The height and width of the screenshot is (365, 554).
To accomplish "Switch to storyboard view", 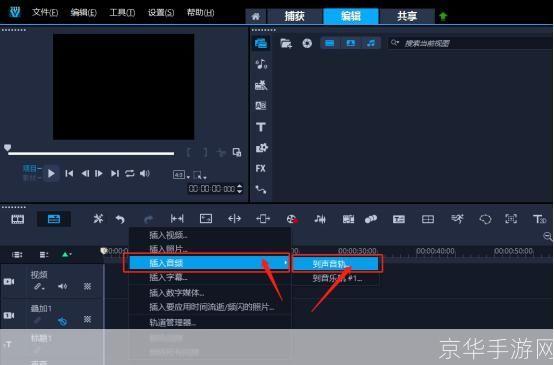I will point(18,219).
